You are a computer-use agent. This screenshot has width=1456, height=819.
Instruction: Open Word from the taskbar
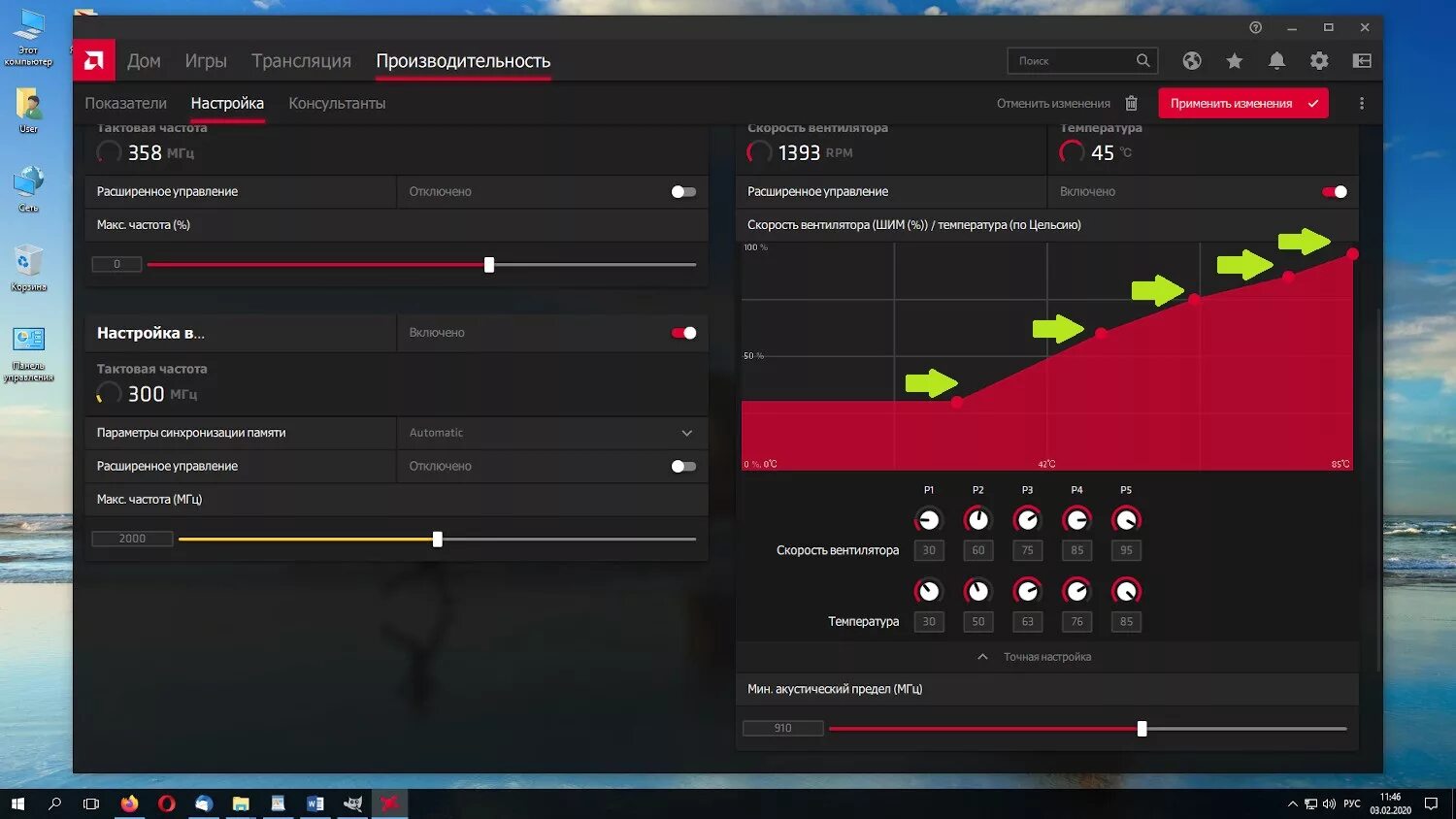[314, 803]
